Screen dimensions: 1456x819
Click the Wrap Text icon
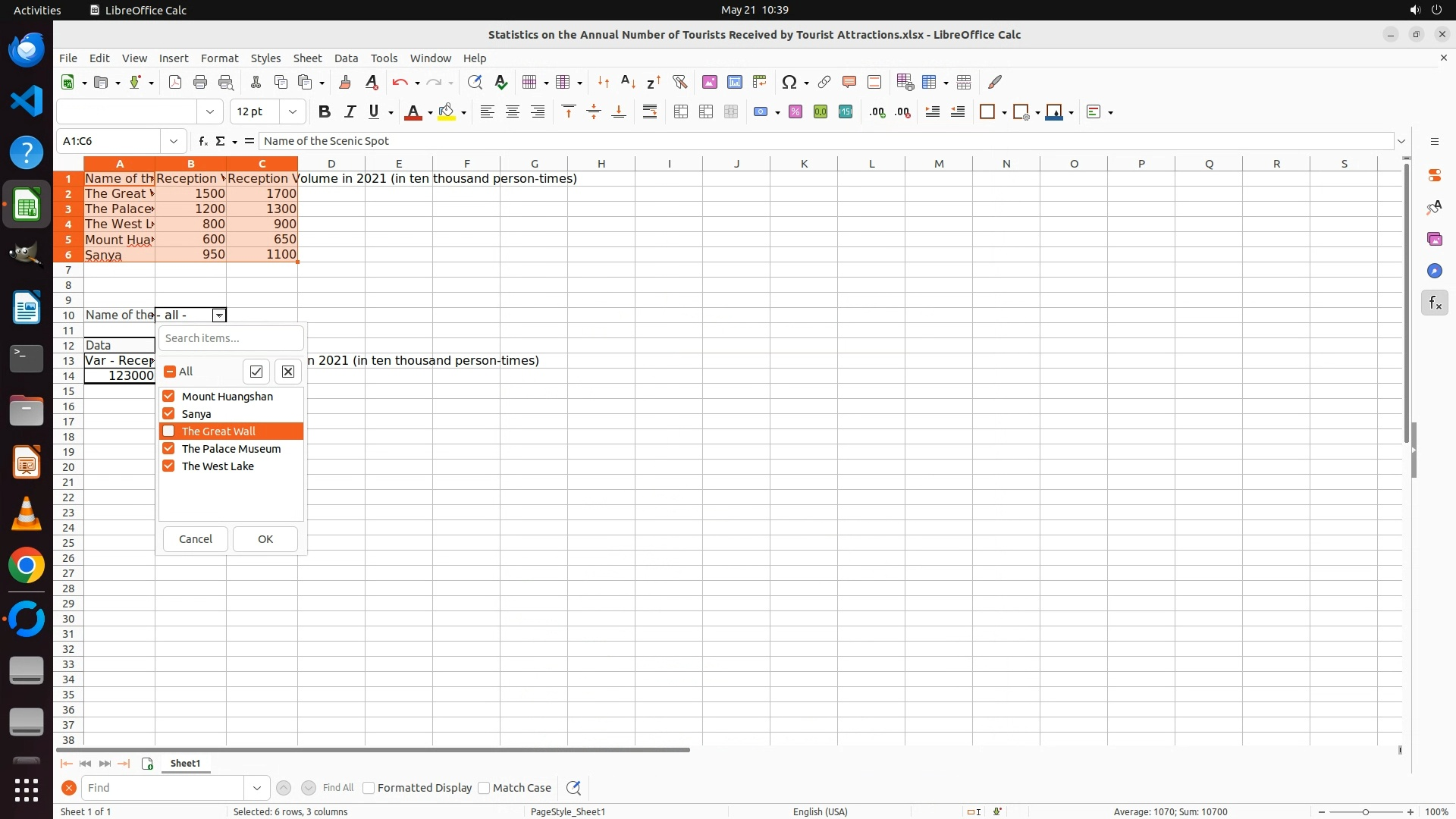(650, 112)
